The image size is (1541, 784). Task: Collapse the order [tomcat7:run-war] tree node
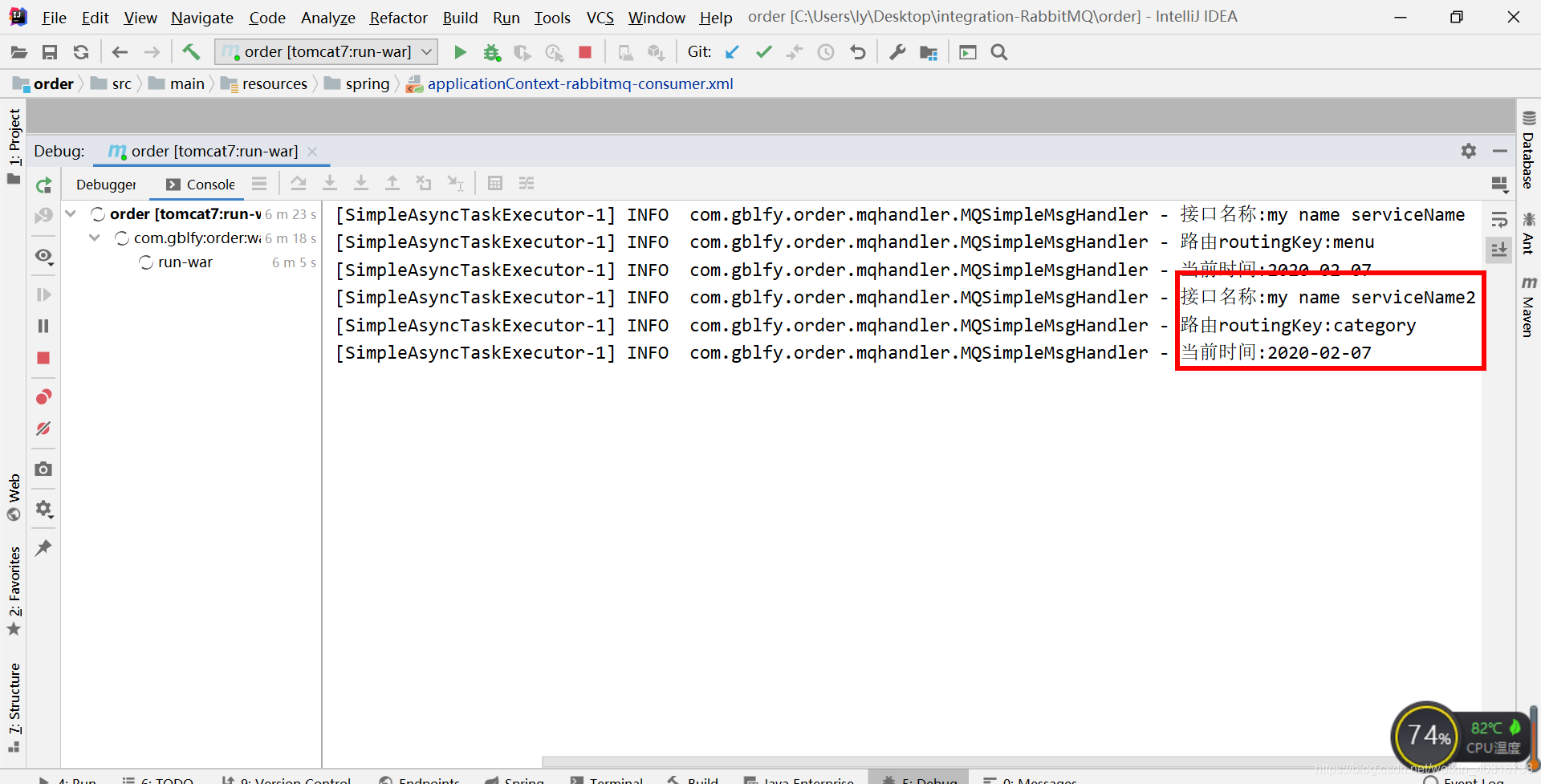71,213
